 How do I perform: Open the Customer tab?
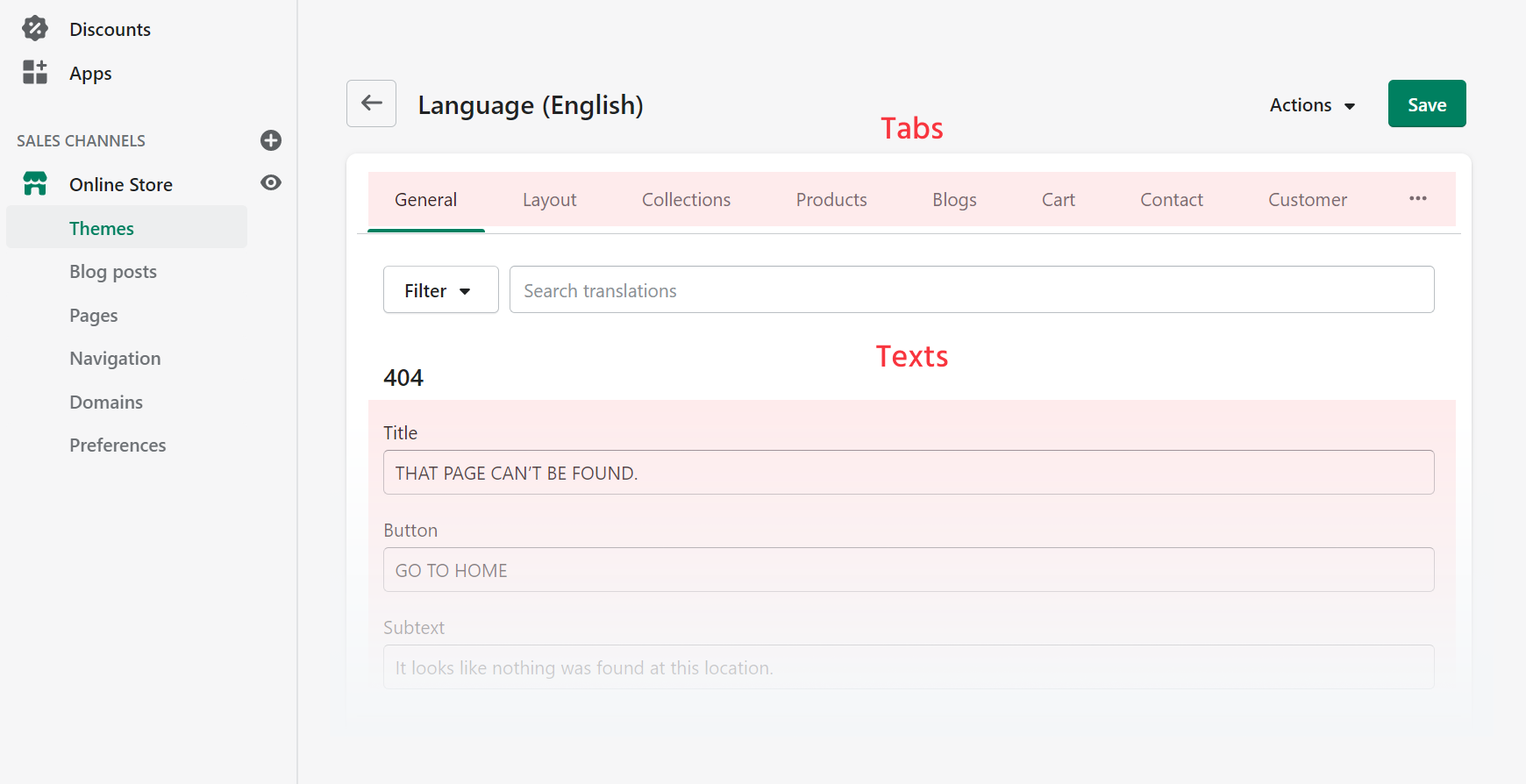pos(1307,200)
